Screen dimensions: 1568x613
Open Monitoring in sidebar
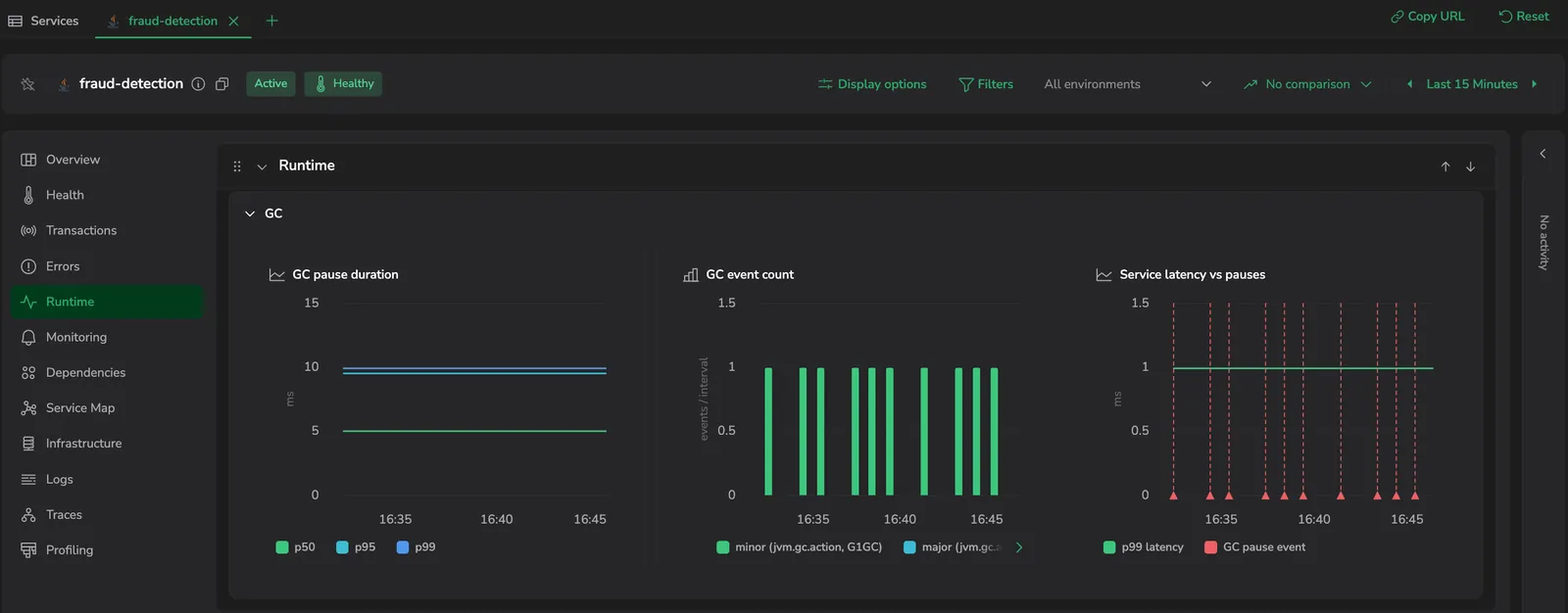[x=108, y=337]
